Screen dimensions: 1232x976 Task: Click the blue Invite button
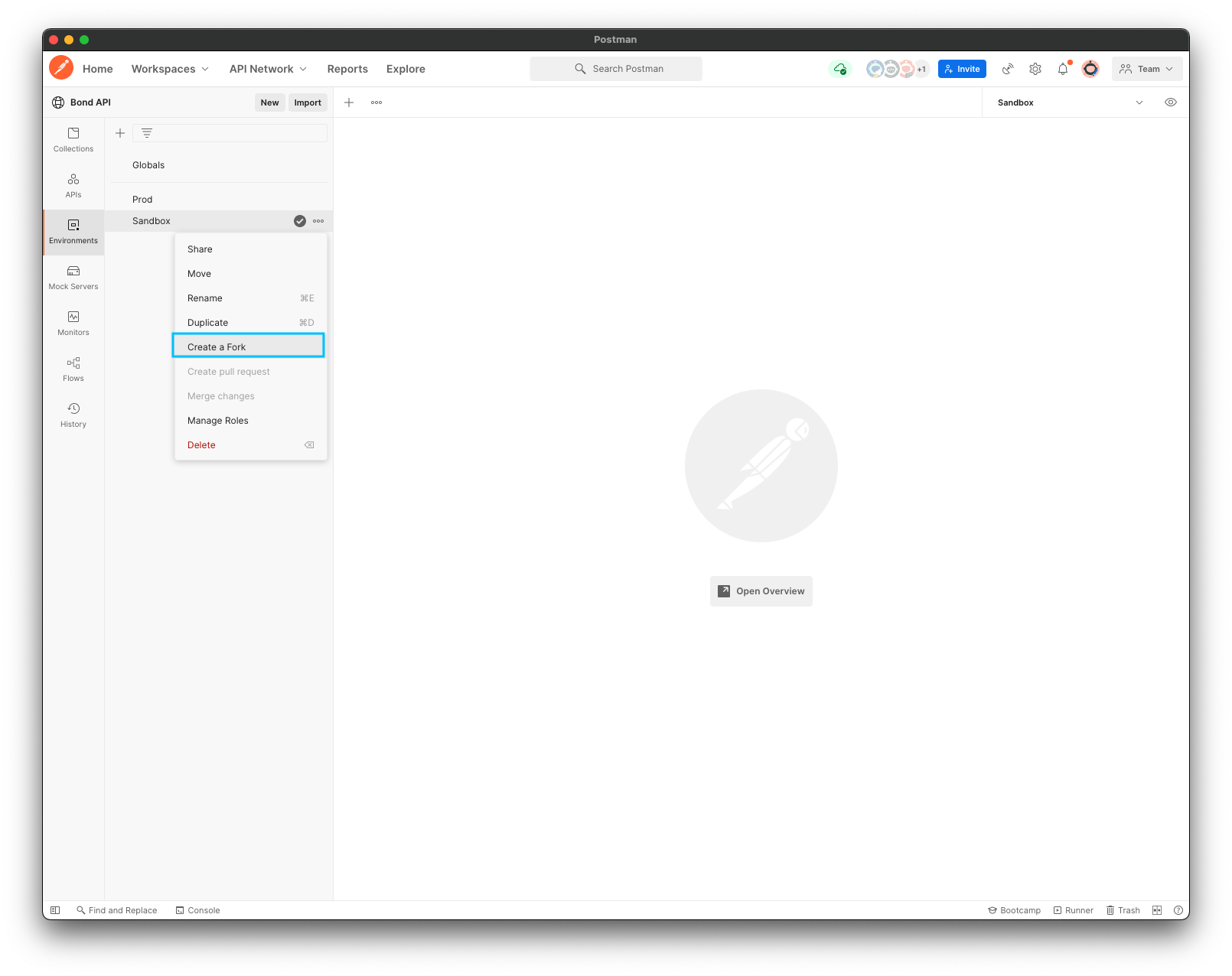coord(962,69)
